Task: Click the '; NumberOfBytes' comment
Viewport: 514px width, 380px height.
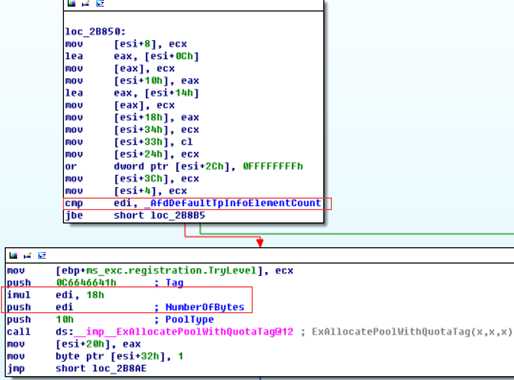Action: (199, 307)
